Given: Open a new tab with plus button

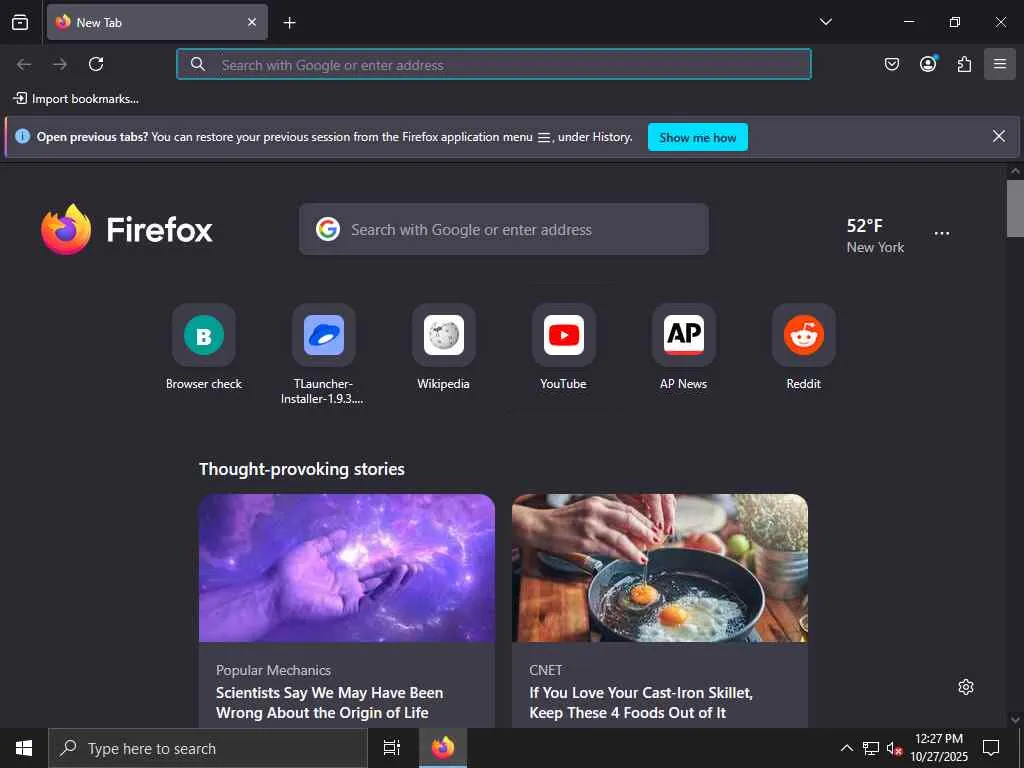Looking at the screenshot, I should click(289, 23).
